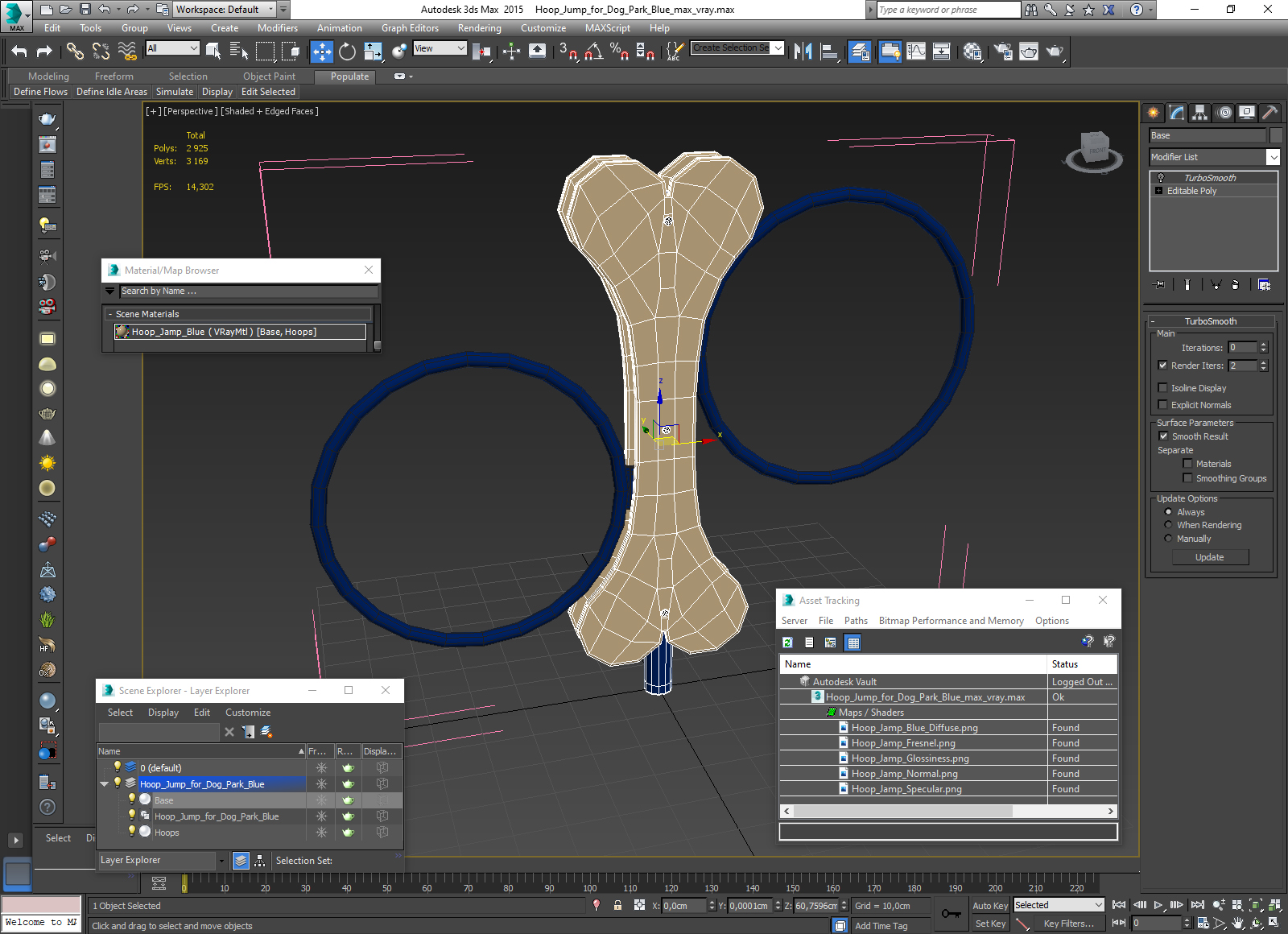Open the Curve Editor

pyautogui.click(x=916, y=52)
